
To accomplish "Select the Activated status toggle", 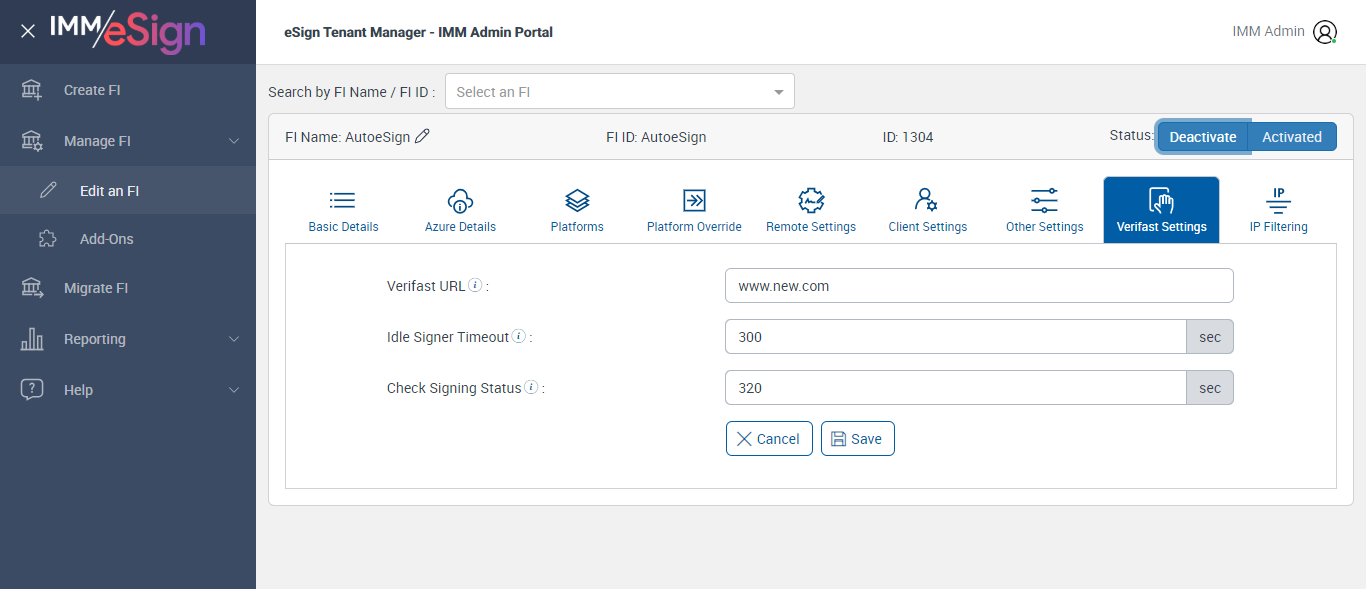I will (x=1291, y=137).
